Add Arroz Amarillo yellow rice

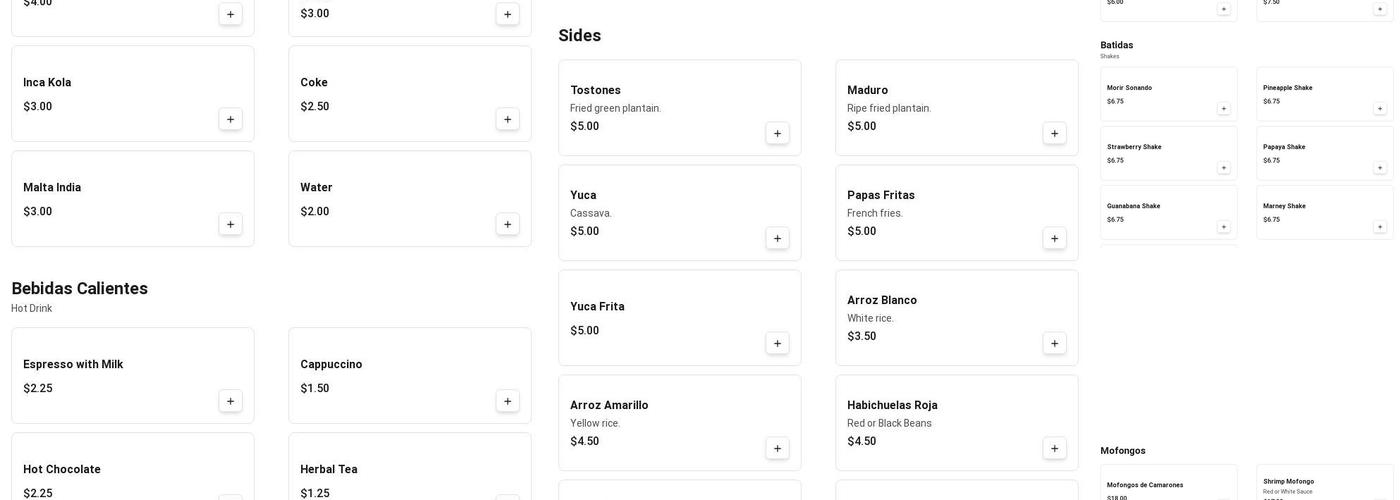(x=777, y=448)
